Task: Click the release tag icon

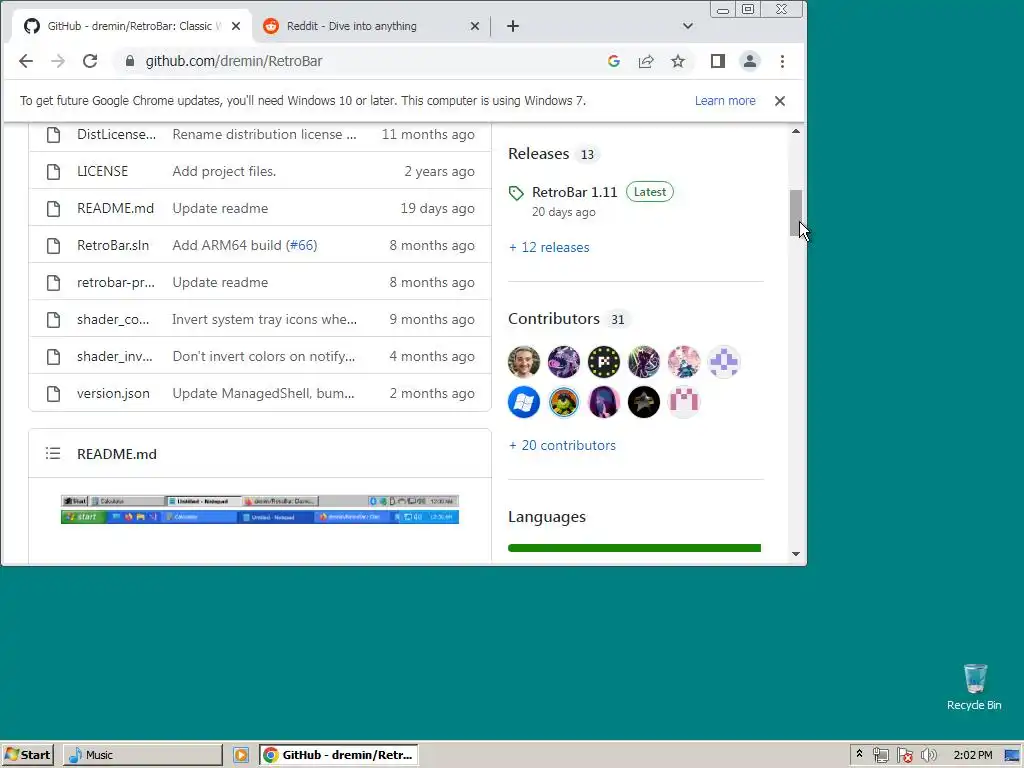Action: pos(516,193)
